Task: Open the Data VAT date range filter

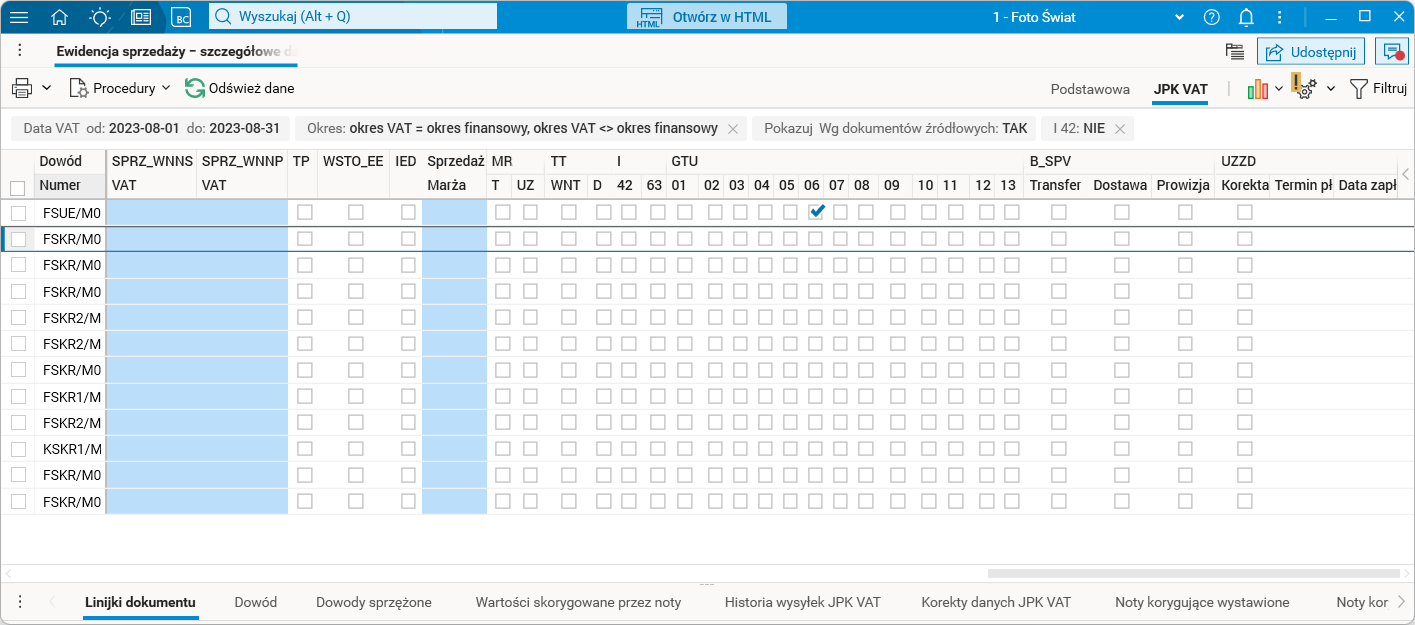Action: click(x=151, y=129)
